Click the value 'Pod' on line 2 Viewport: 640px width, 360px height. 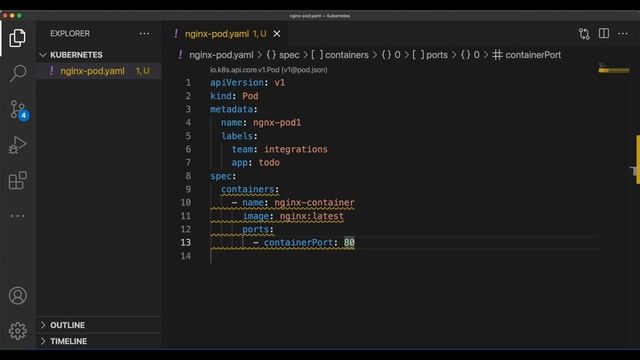click(x=250, y=96)
